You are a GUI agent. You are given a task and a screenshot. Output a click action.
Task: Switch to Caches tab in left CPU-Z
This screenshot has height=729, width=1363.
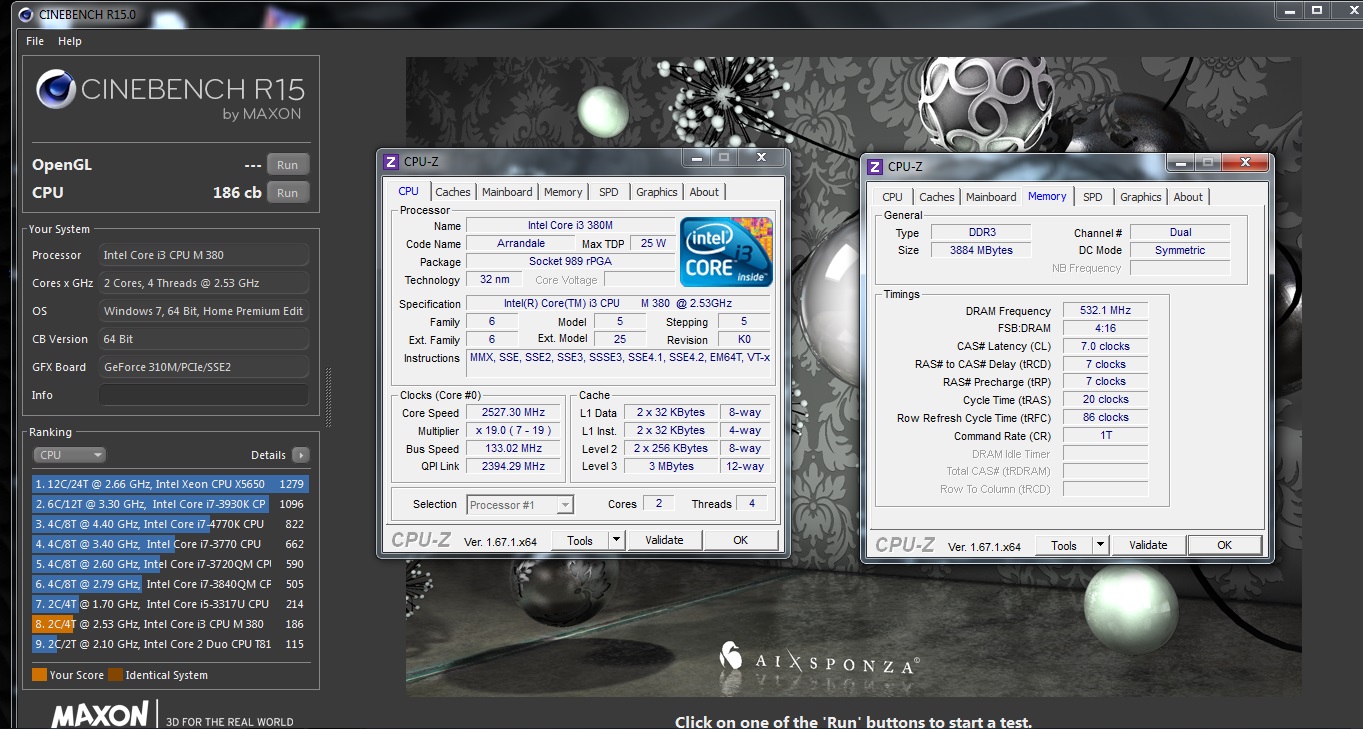452,192
